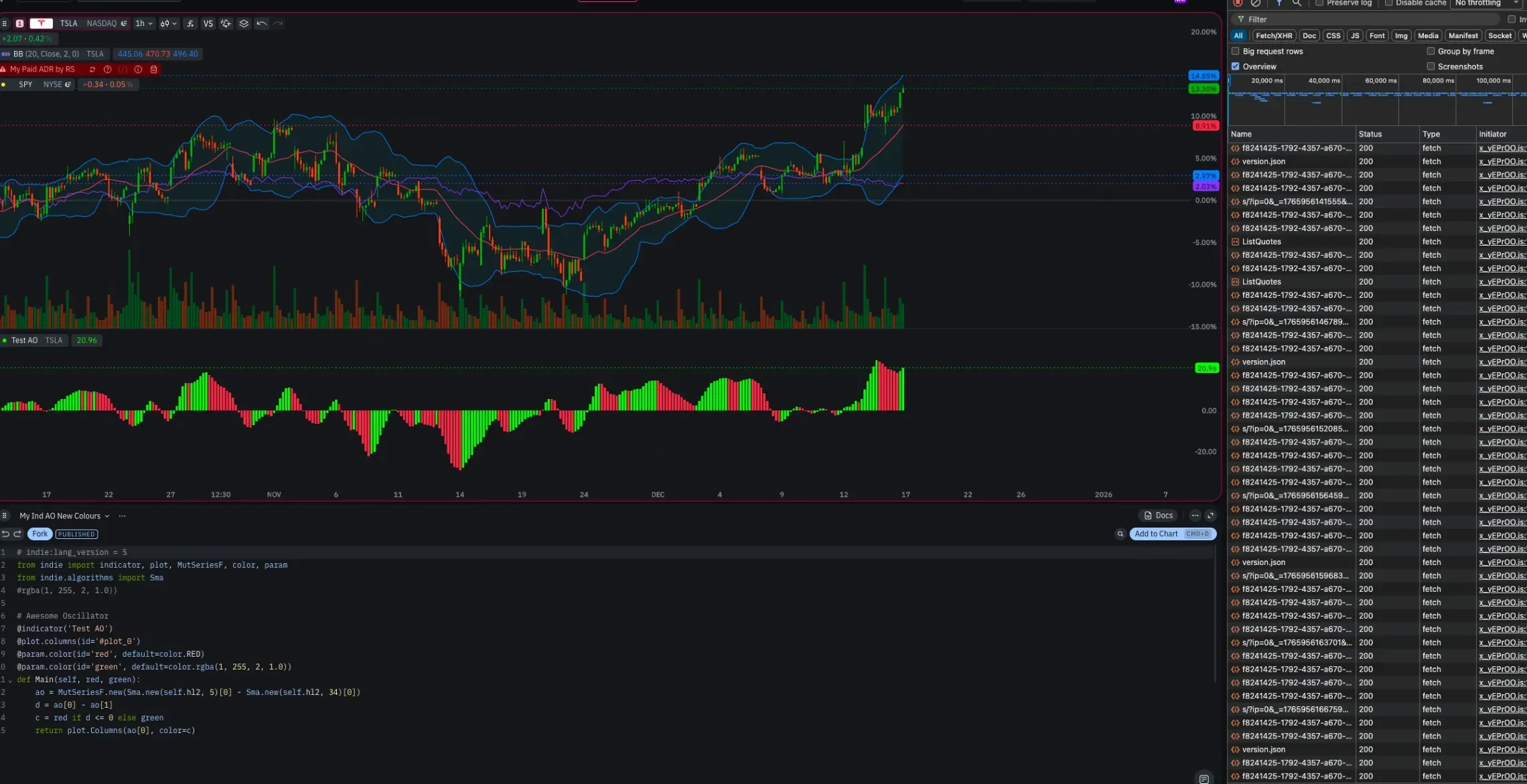Check the Disable cache checkbox
The image size is (1527, 784).
click(x=1390, y=3)
